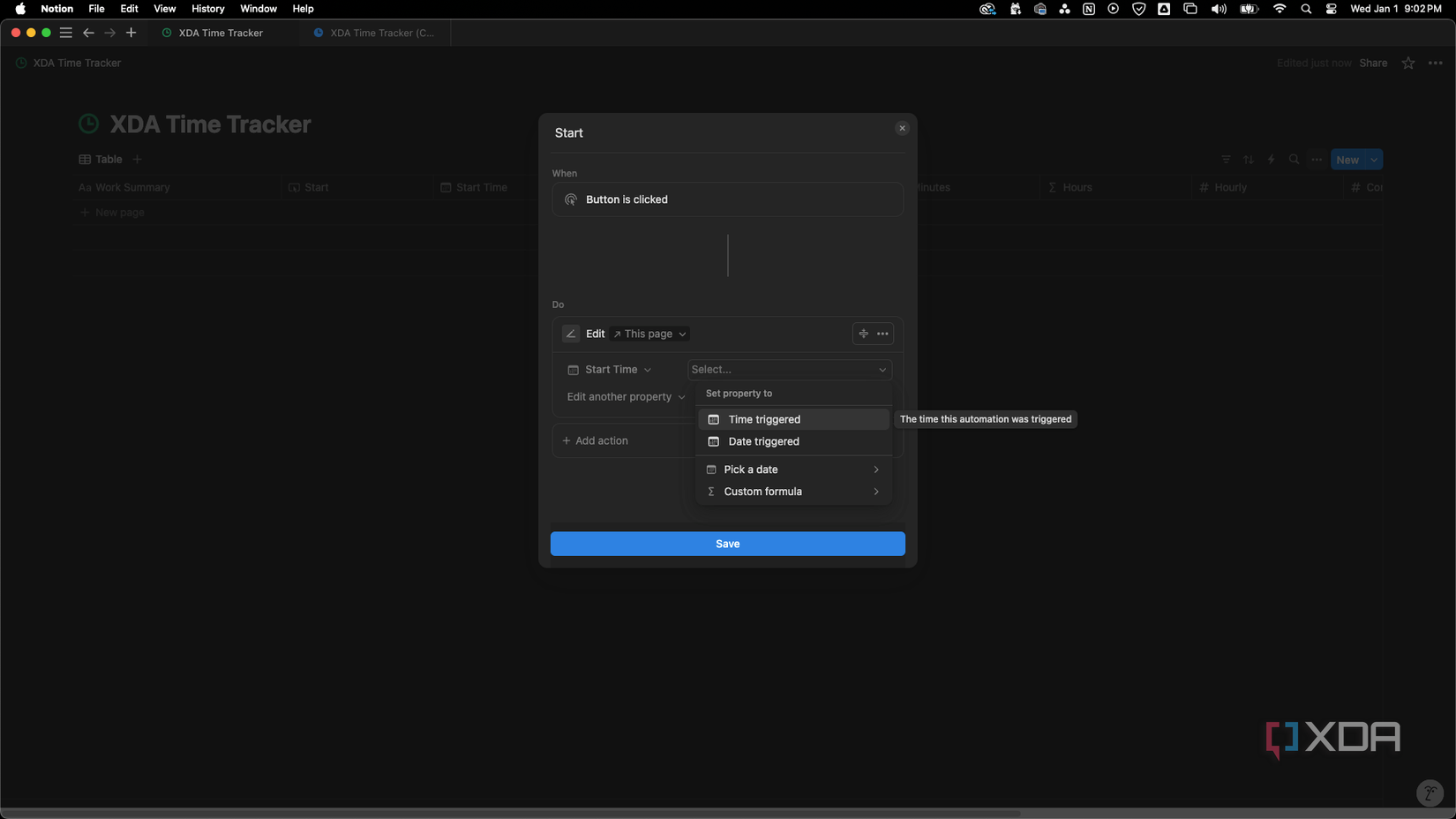Screen dimensions: 1456x819
Task: Click the volume icon in menu bar
Action: (1219, 9)
